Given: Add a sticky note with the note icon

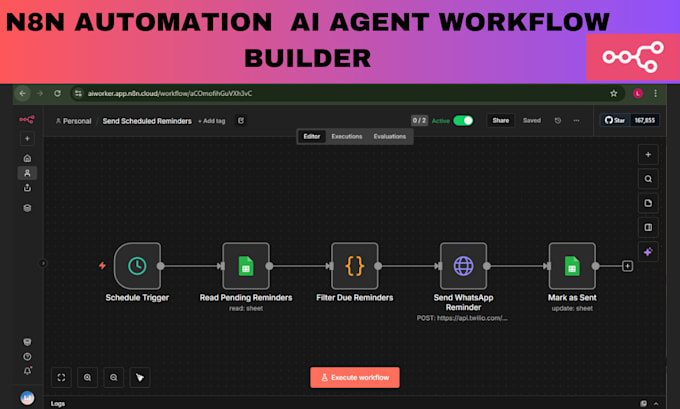Looking at the screenshot, I should (648, 203).
